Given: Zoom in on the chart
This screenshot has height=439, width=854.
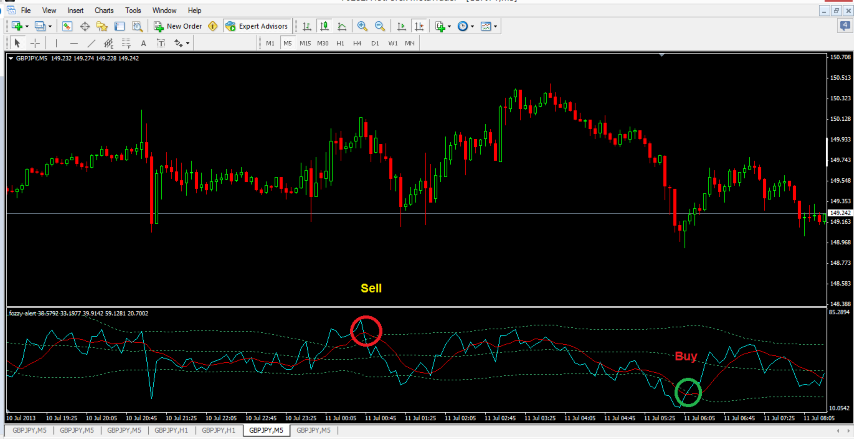Looking at the screenshot, I should 362,26.
